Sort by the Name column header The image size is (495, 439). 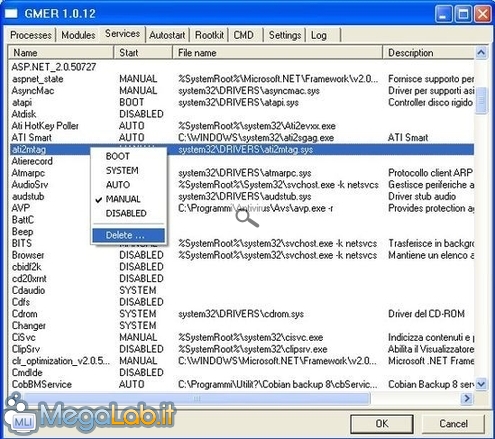(61, 52)
